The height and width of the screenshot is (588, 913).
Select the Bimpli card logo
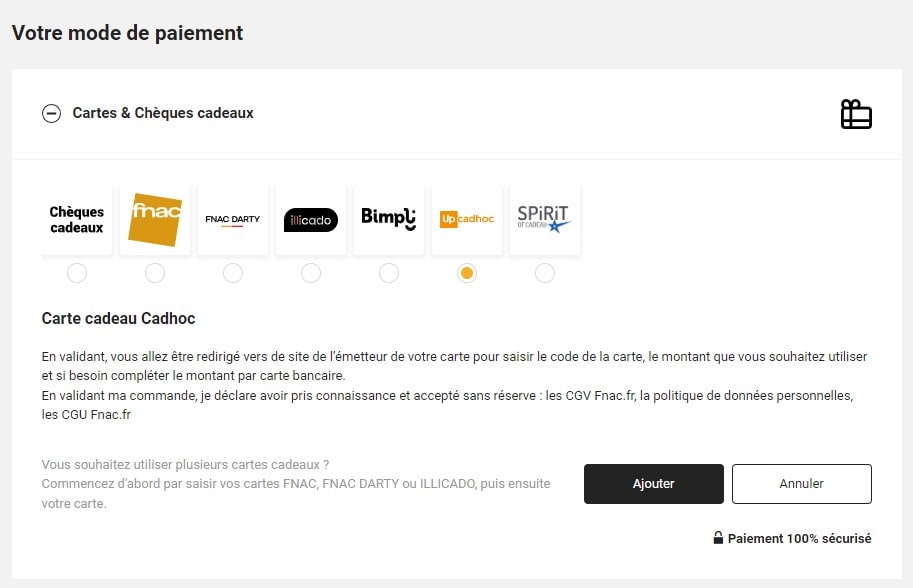[x=389, y=220]
